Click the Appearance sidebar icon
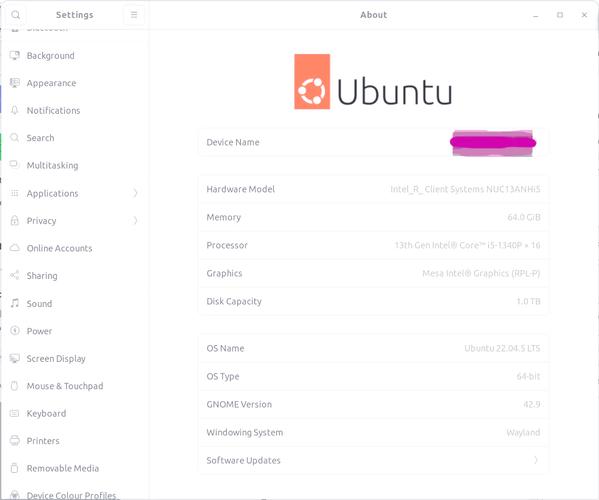 click(15, 83)
